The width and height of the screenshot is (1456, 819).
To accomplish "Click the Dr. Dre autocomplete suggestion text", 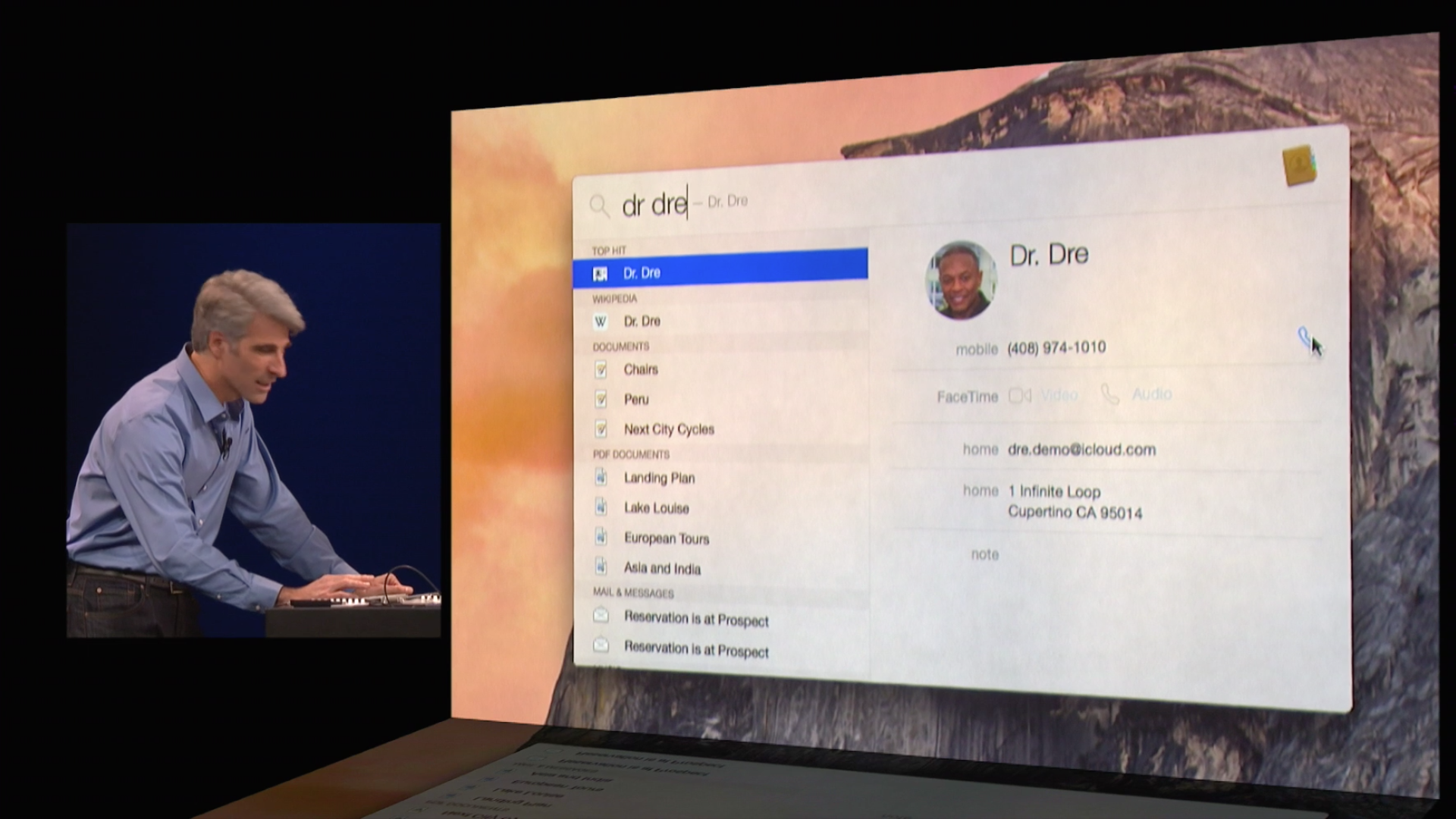I will 727,201.
